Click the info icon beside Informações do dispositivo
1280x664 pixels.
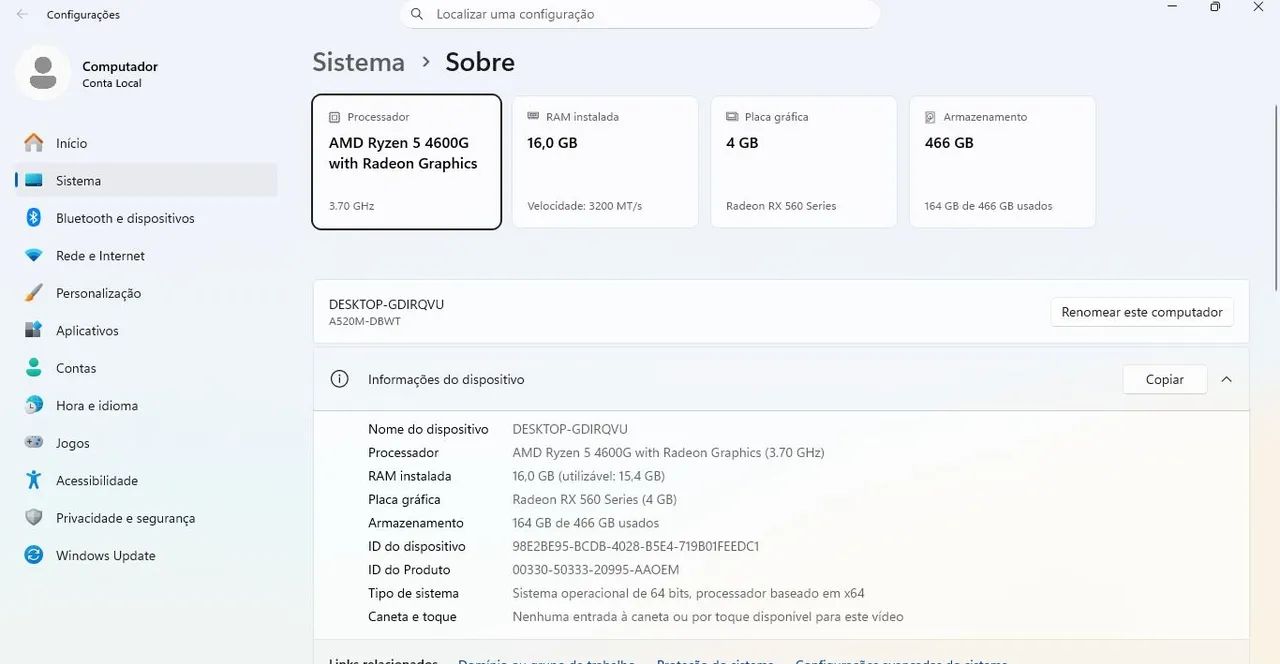tap(339, 379)
